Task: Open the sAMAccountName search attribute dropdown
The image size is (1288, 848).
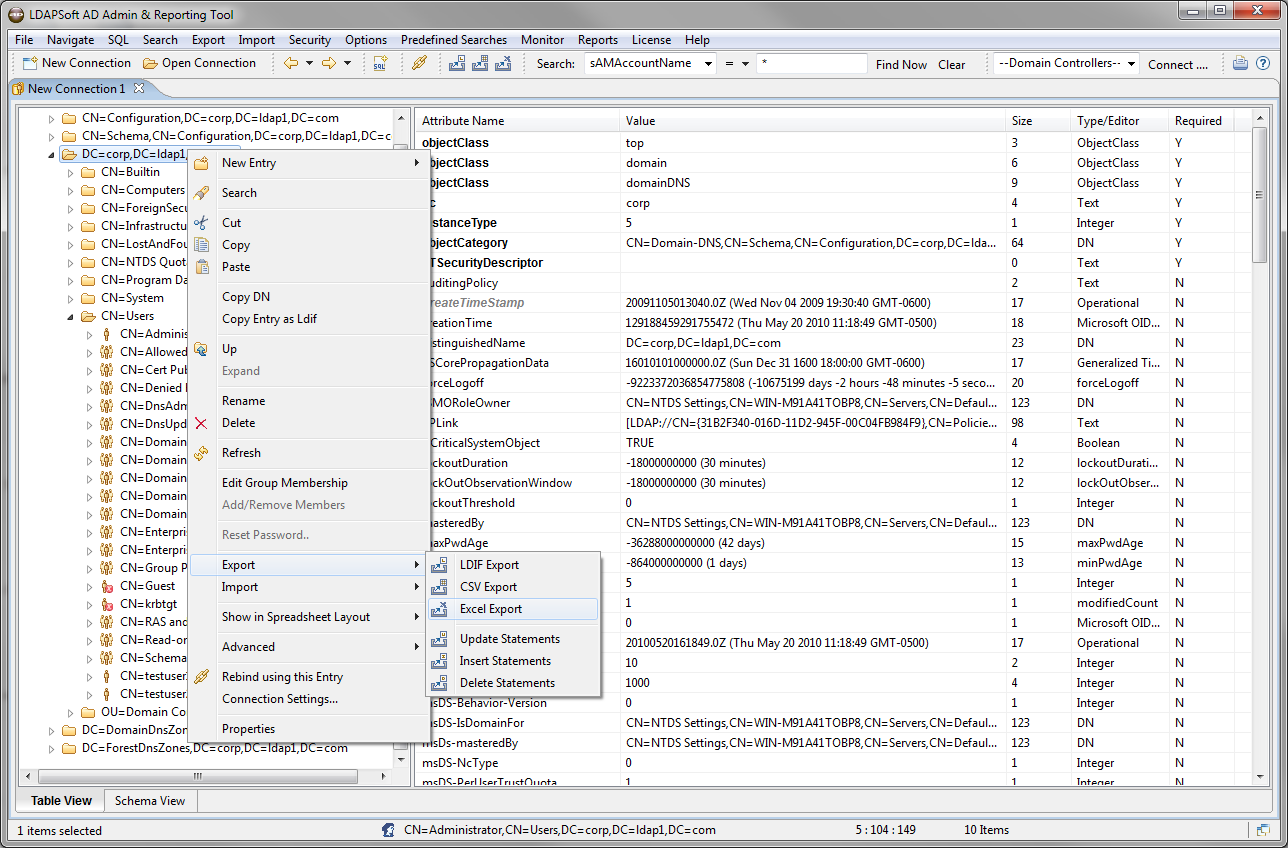Action: click(709, 63)
